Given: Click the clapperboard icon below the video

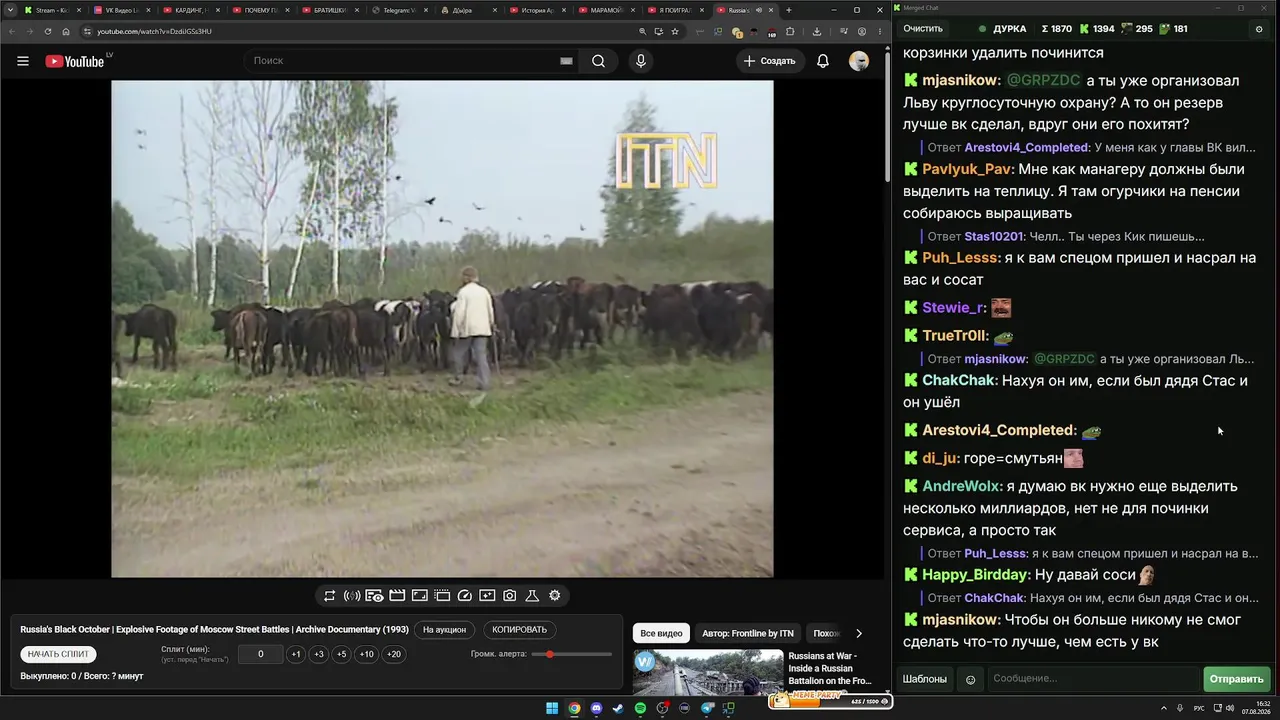Looking at the screenshot, I should (397, 595).
